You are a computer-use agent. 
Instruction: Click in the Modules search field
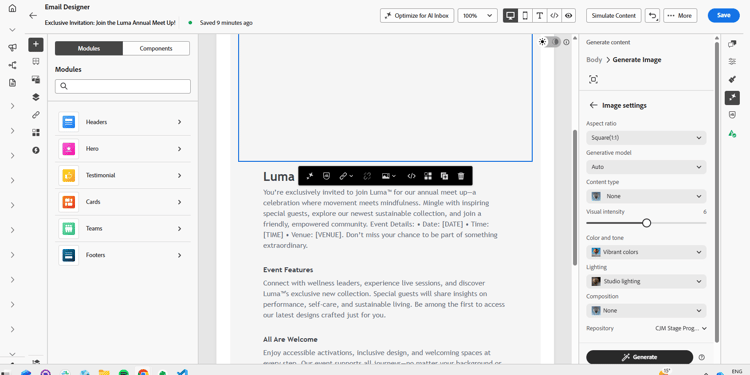click(123, 87)
